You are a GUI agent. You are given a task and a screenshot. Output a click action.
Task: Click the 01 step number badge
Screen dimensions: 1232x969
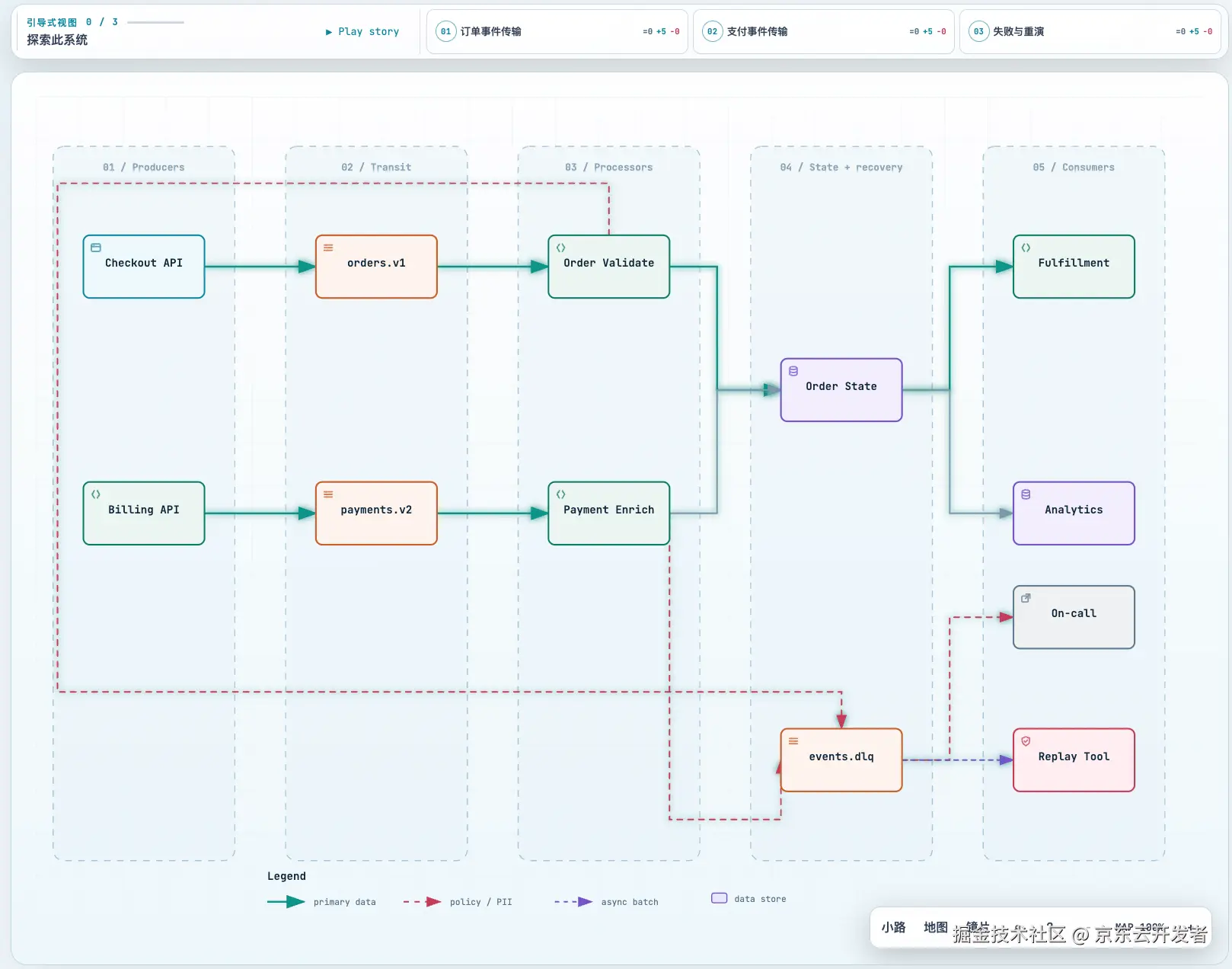click(445, 31)
